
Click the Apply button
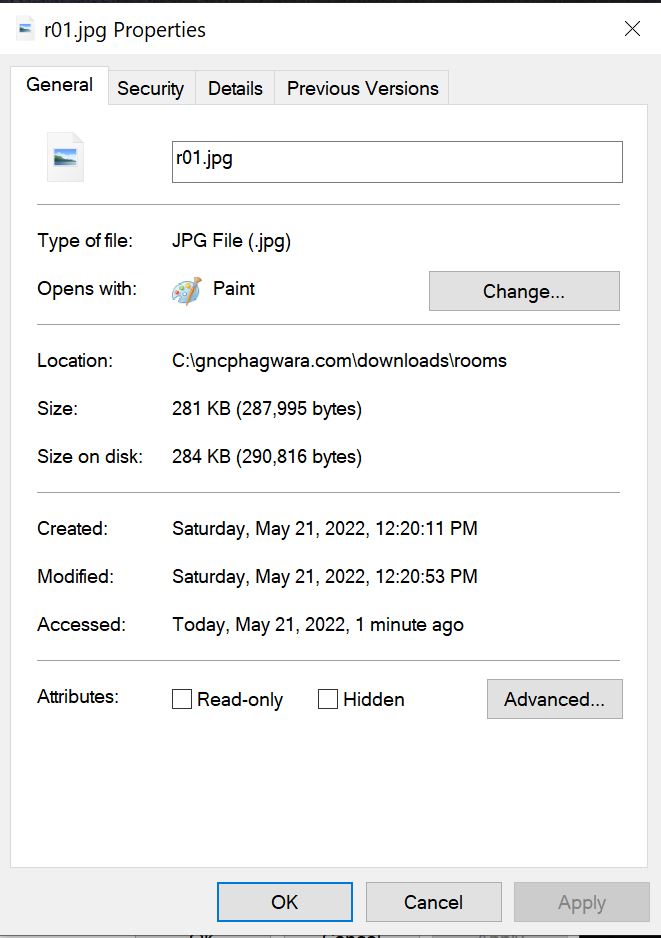point(581,902)
